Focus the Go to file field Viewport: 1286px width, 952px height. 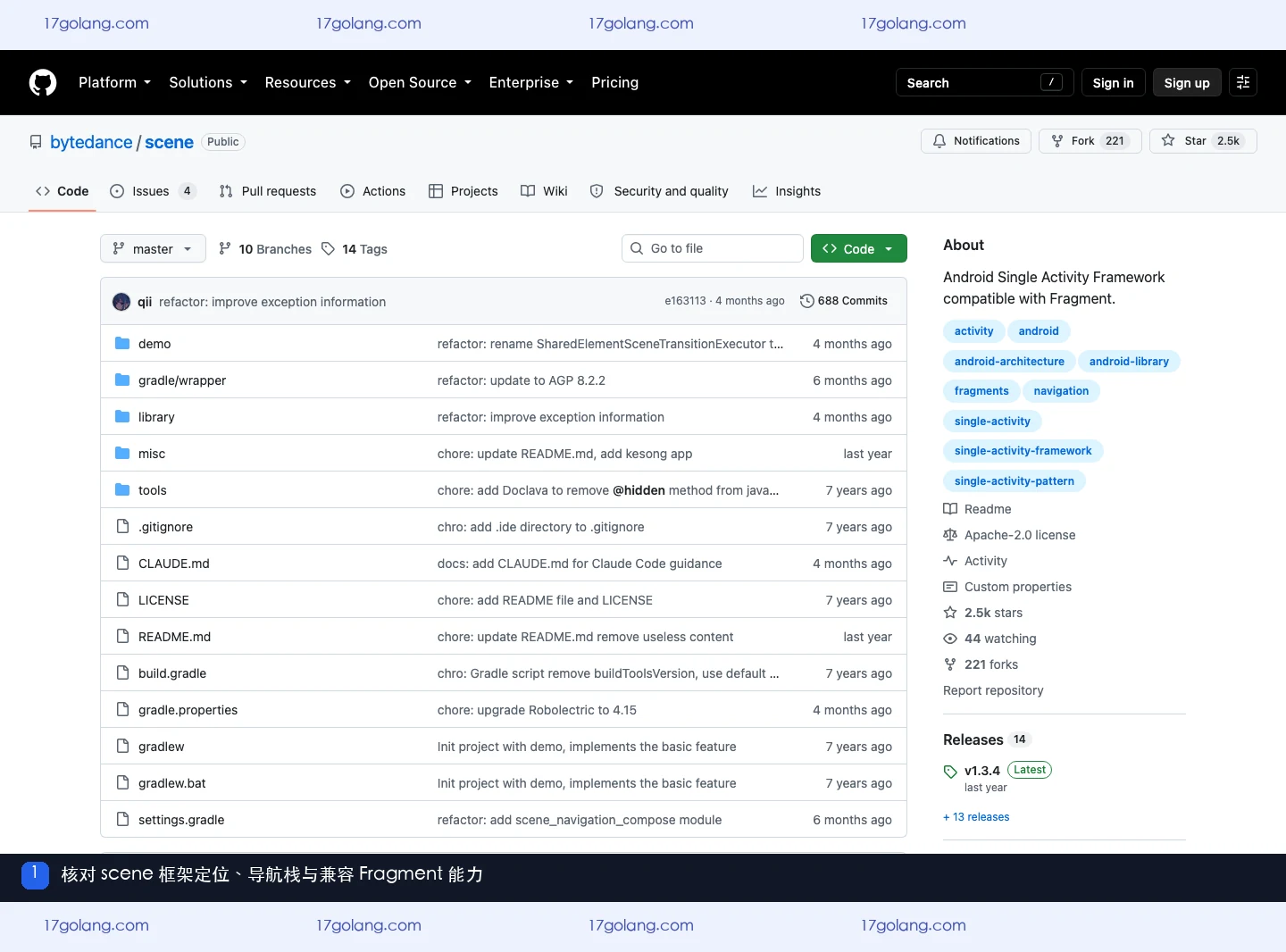[x=713, y=248]
